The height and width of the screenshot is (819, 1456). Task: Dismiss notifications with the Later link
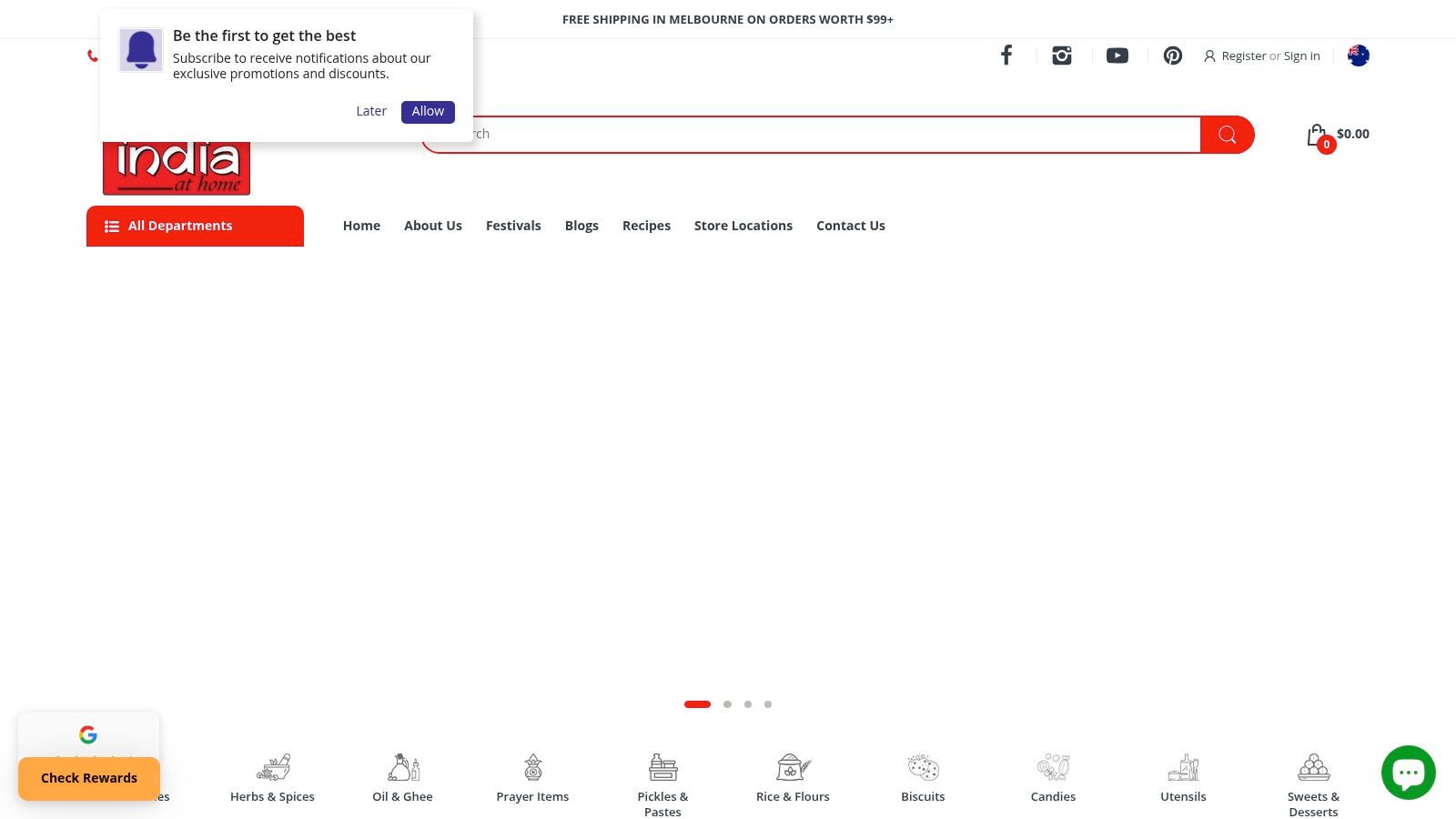371,111
